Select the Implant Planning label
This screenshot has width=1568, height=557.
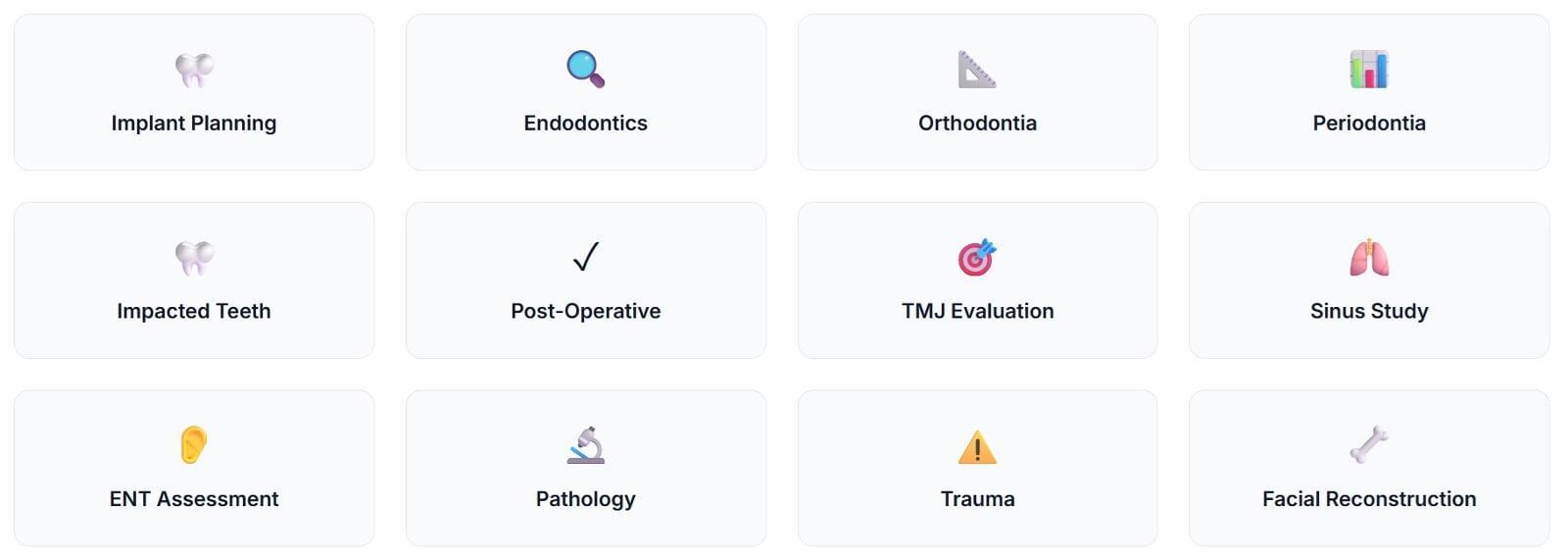194,123
